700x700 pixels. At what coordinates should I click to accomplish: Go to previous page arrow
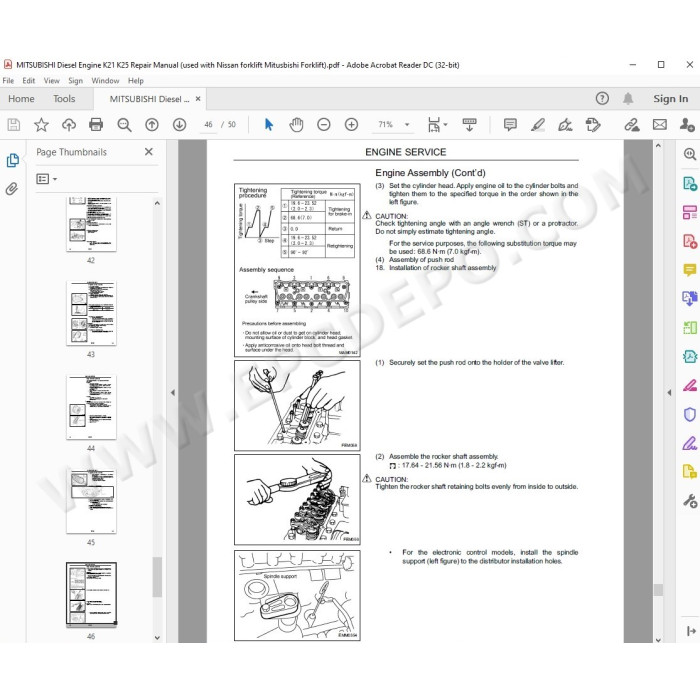[x=152, y=125]
